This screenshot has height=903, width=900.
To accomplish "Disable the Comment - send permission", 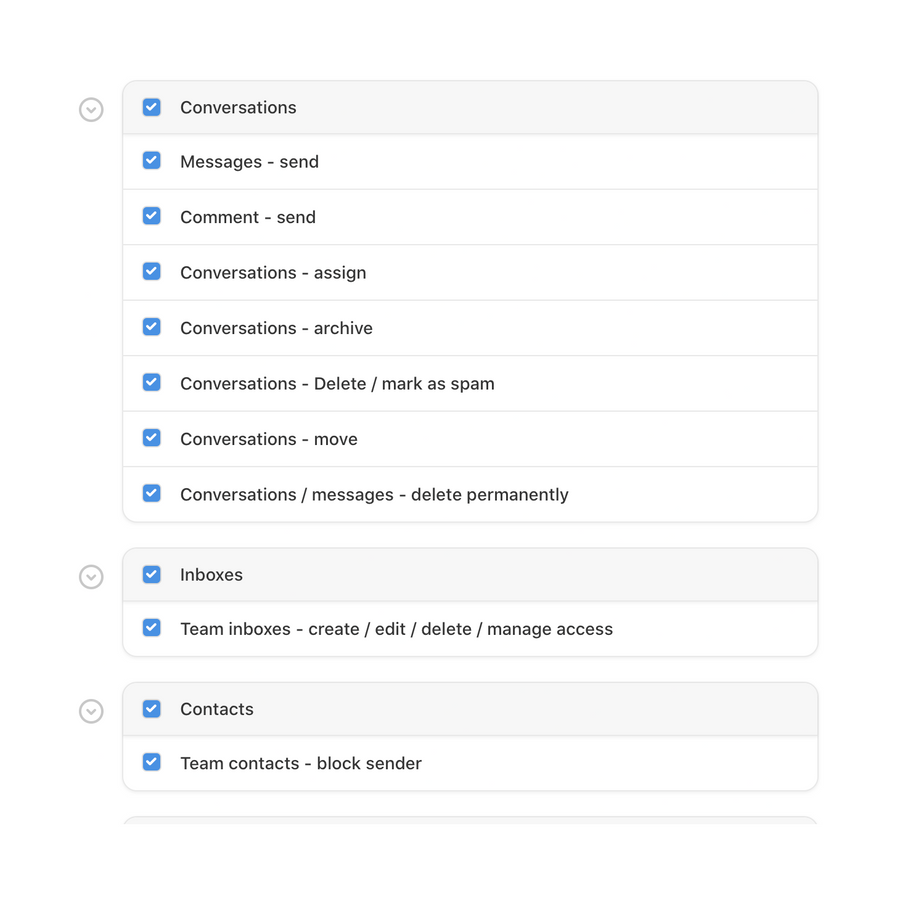I will (152, 216).
